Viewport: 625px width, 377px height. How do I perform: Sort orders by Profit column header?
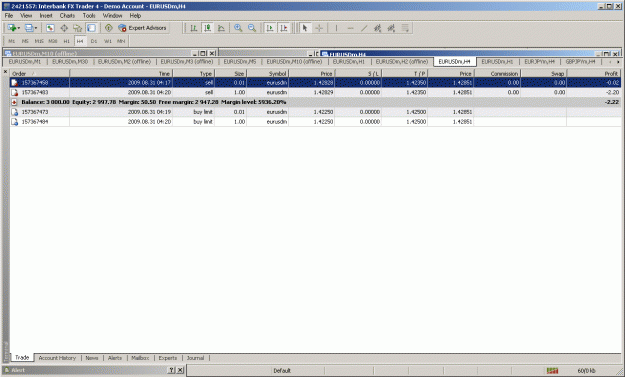pos(594,73)
